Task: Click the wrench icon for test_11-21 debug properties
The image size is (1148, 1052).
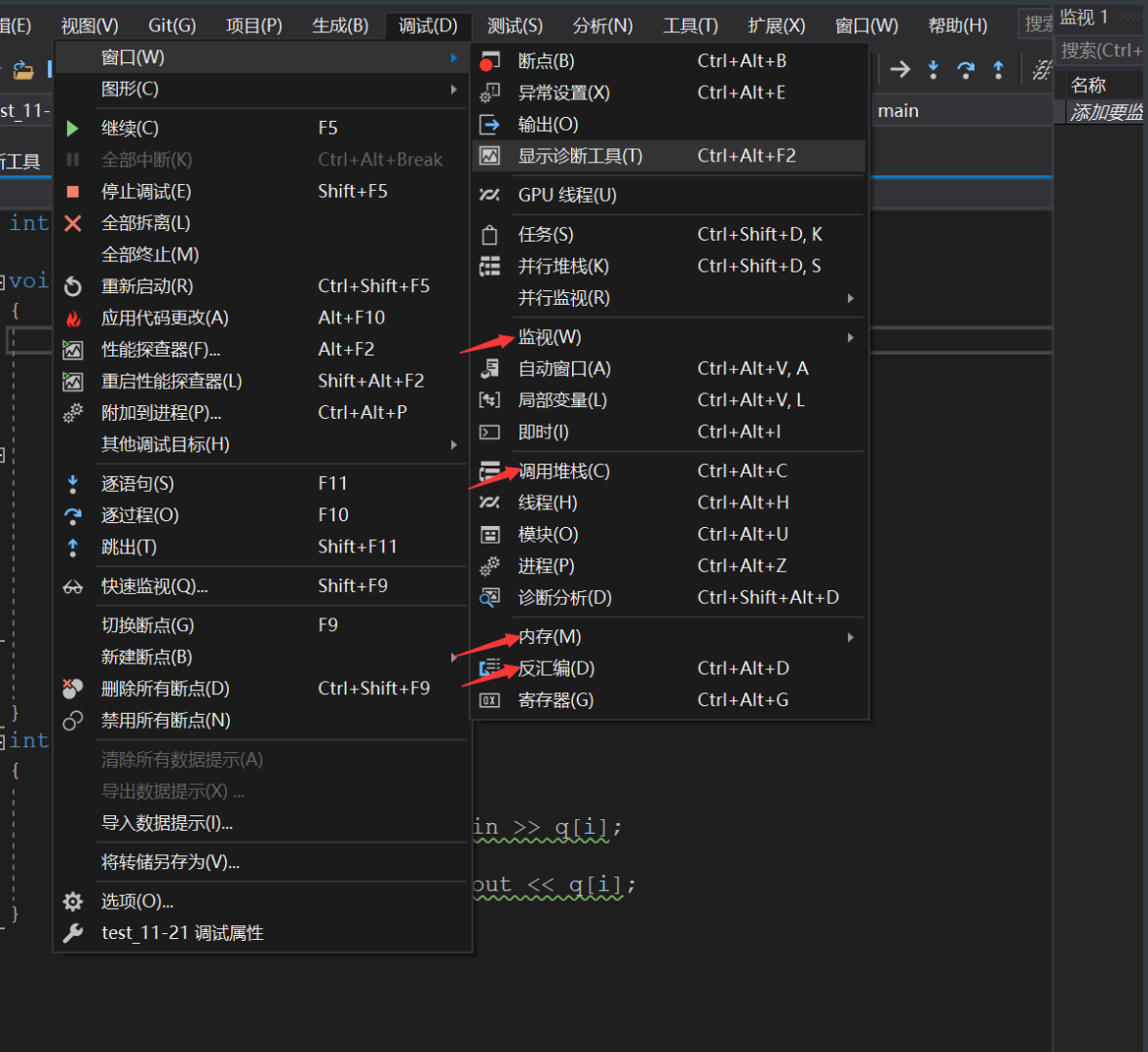Action: 72,933
